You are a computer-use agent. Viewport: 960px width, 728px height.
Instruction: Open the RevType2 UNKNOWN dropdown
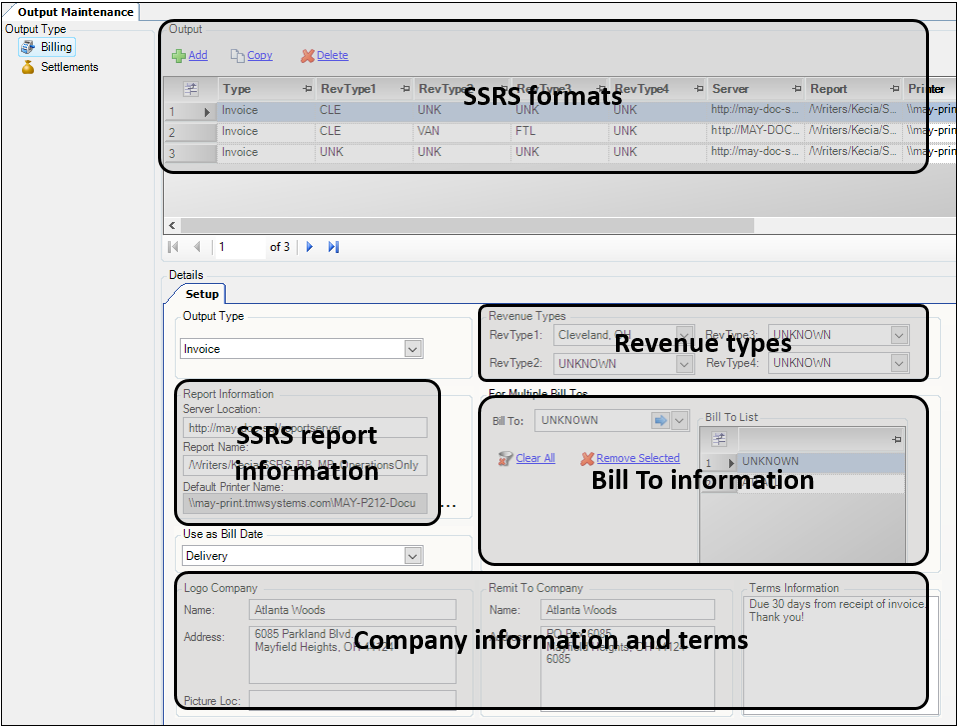tap(684, 364)
